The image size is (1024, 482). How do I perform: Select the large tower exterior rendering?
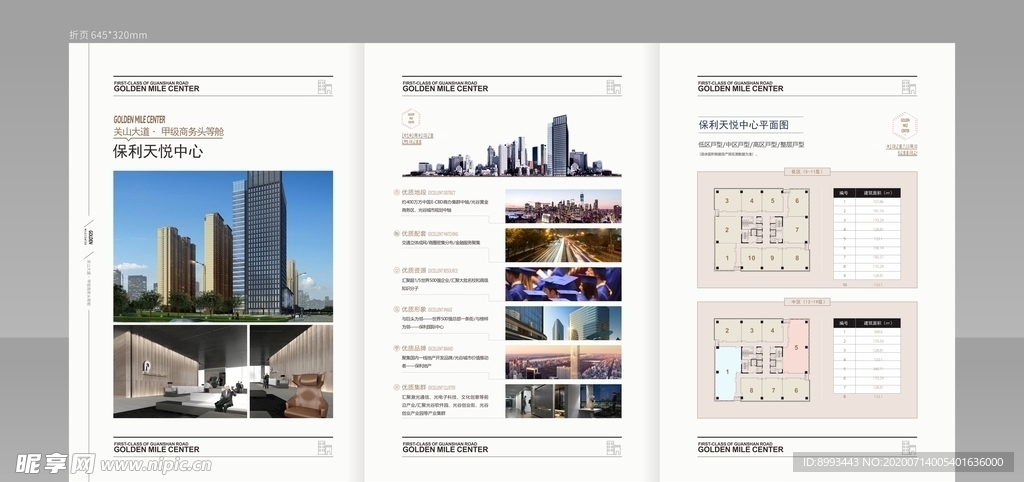click(223, 244)
